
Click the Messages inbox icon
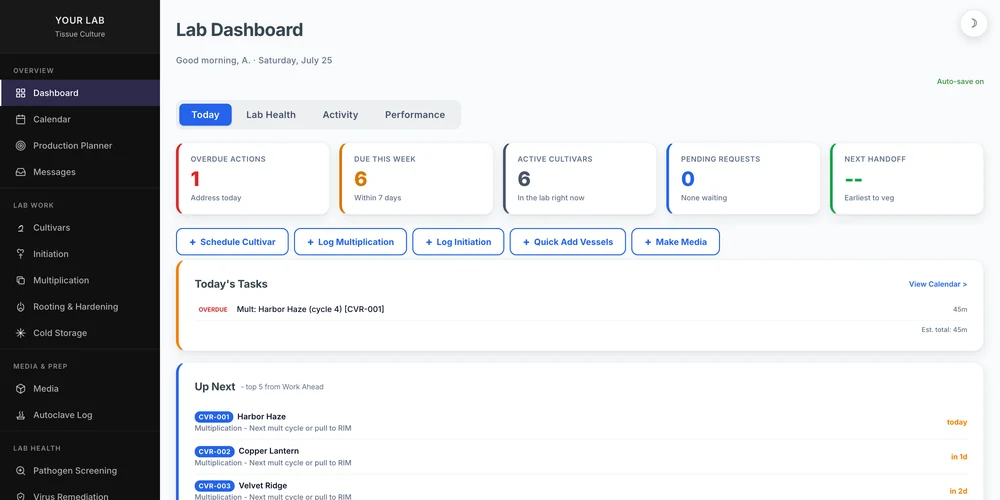(20, 172)
